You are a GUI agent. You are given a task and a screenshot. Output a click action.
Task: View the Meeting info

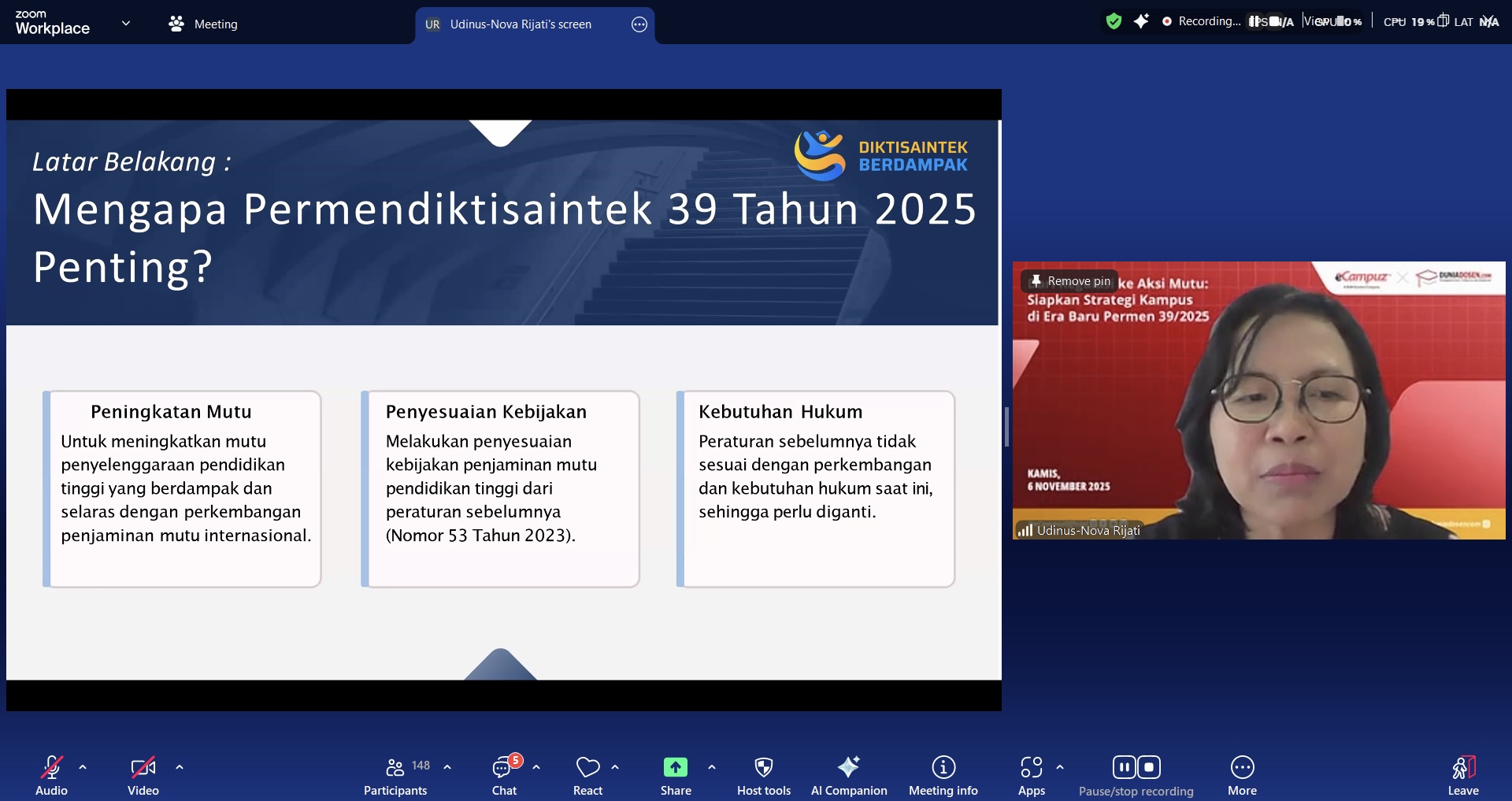[x=943, y=774]
